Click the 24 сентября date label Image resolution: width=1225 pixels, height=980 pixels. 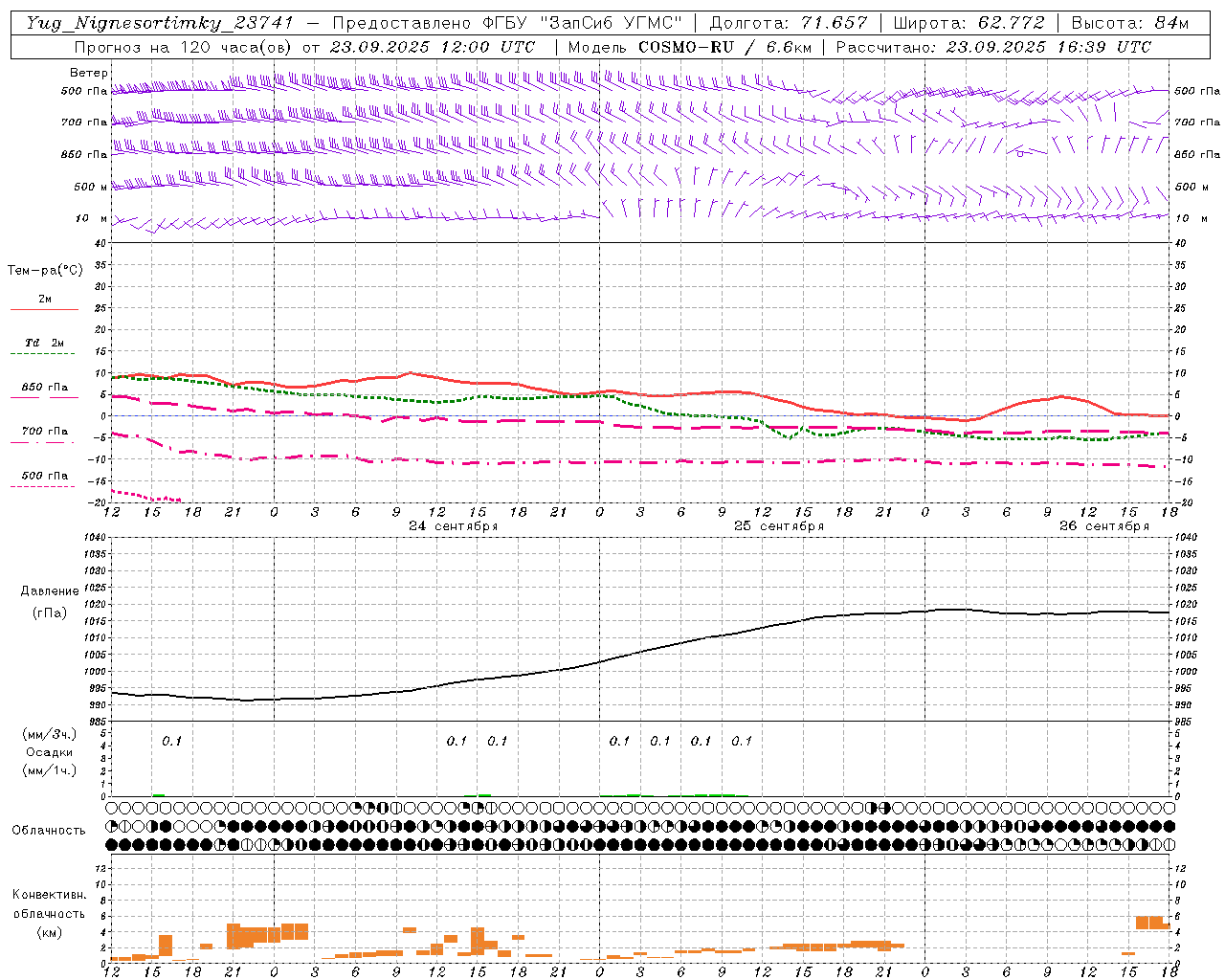453,526
